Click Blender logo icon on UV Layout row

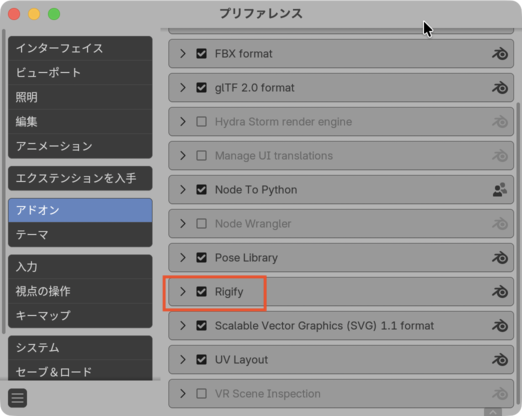[x=500, y=360]
